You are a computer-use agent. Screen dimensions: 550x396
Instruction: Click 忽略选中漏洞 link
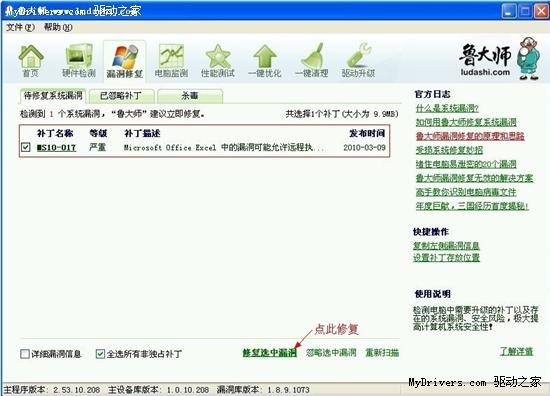[331, 353]
